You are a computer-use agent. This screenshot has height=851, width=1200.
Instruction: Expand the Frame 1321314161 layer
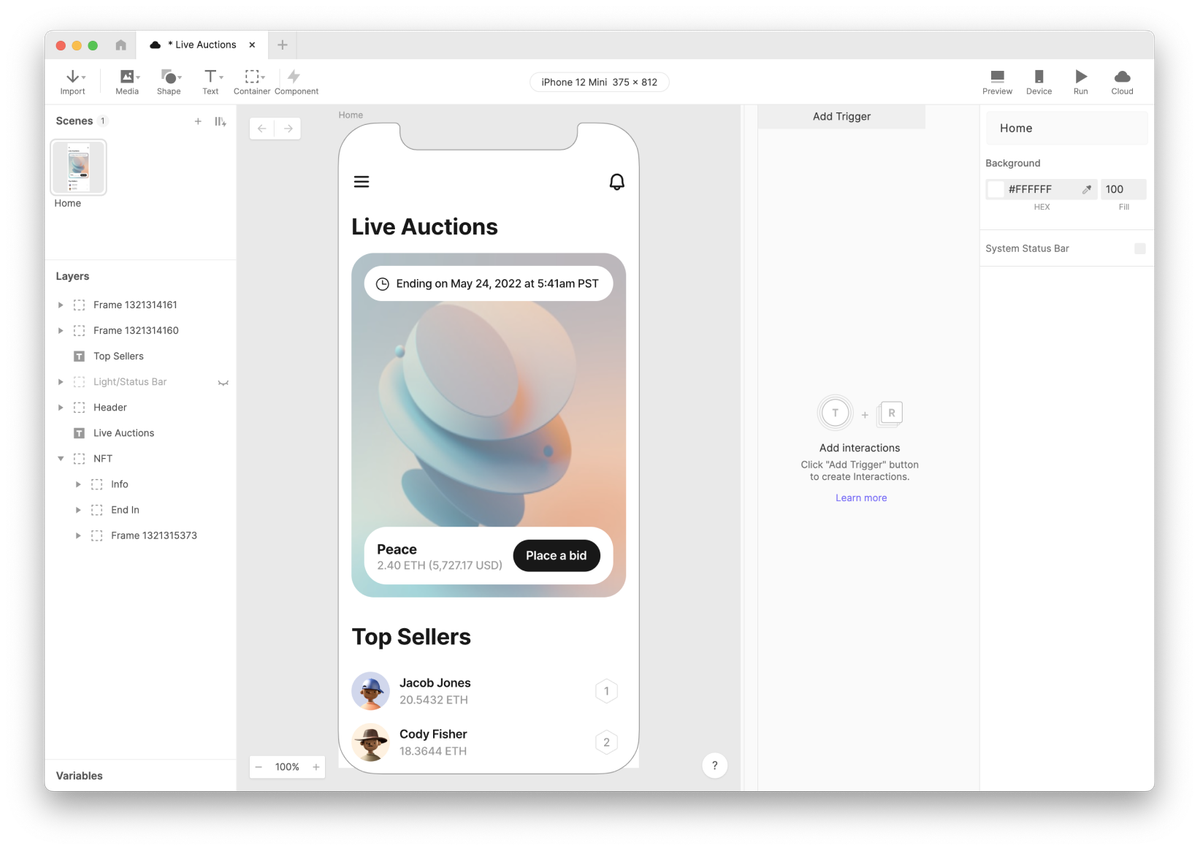[x=59, y=304]
